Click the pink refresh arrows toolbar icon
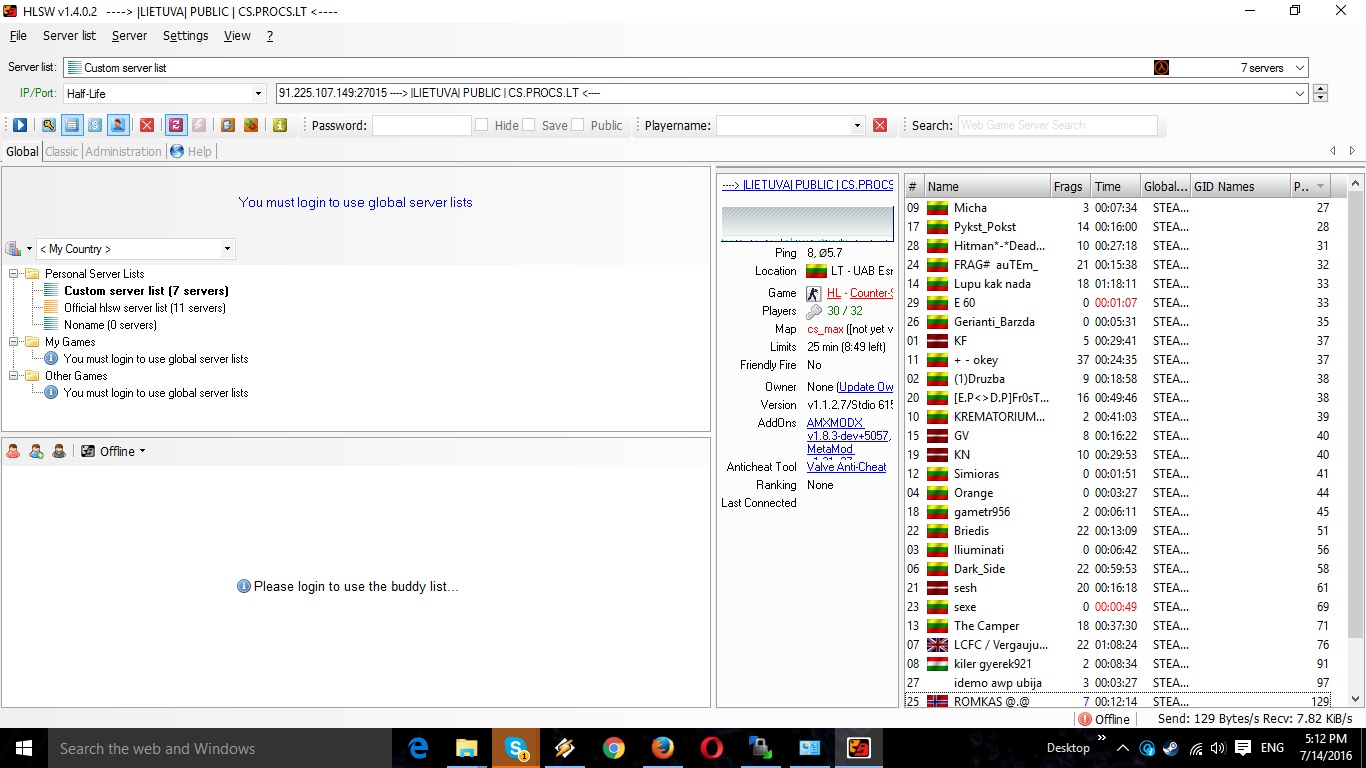1366x768 pixels. coord(175,125)
